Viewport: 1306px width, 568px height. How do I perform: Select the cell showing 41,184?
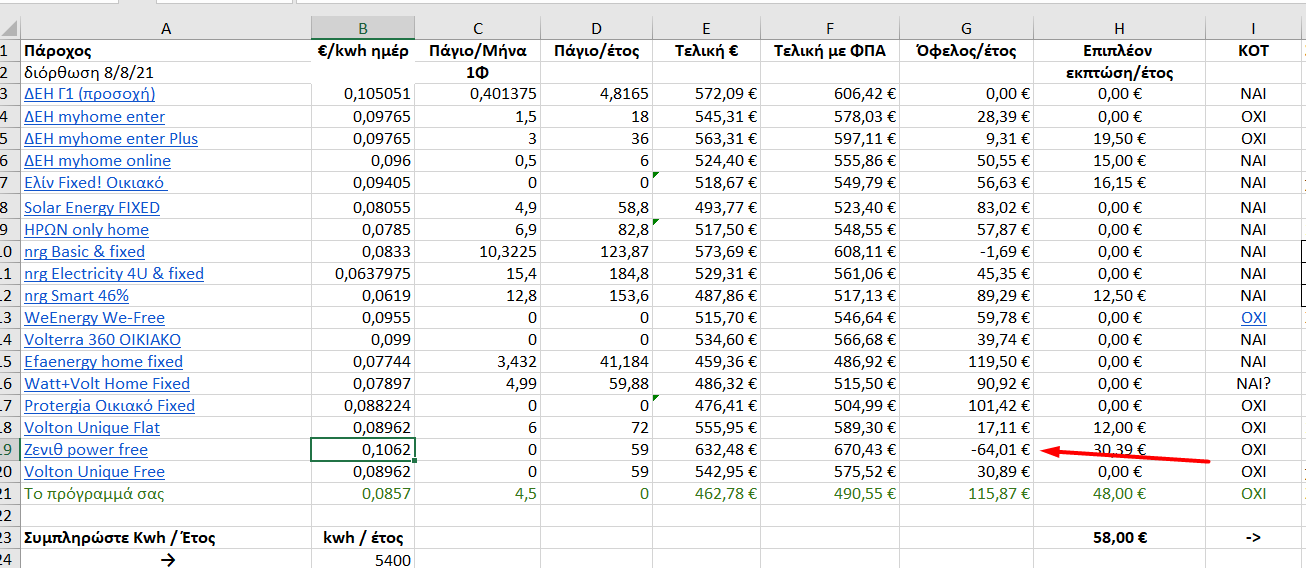coord(597,362)
